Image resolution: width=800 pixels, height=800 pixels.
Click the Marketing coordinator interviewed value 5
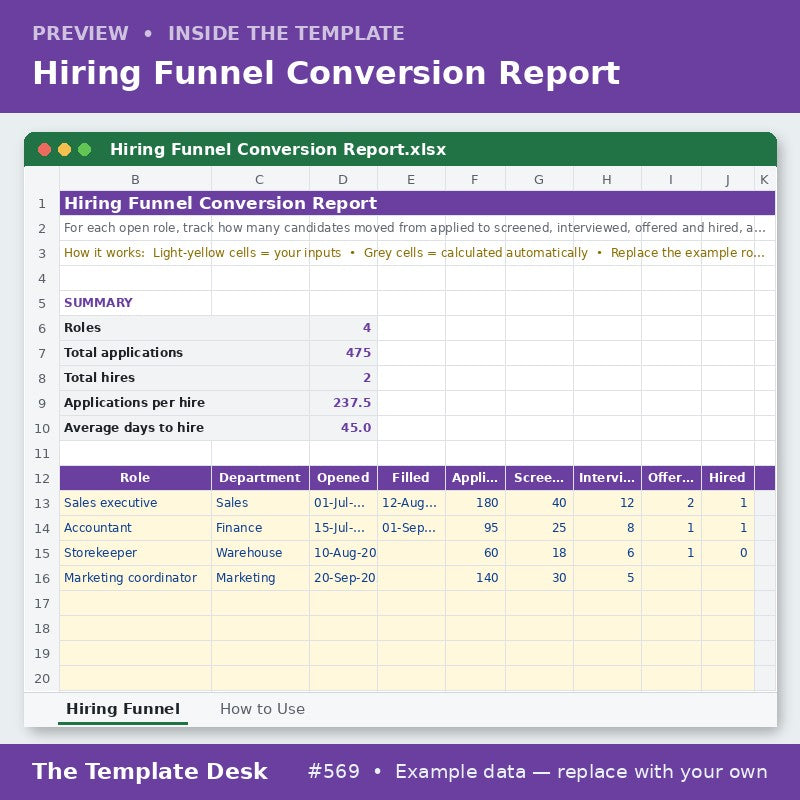(607, 578)
